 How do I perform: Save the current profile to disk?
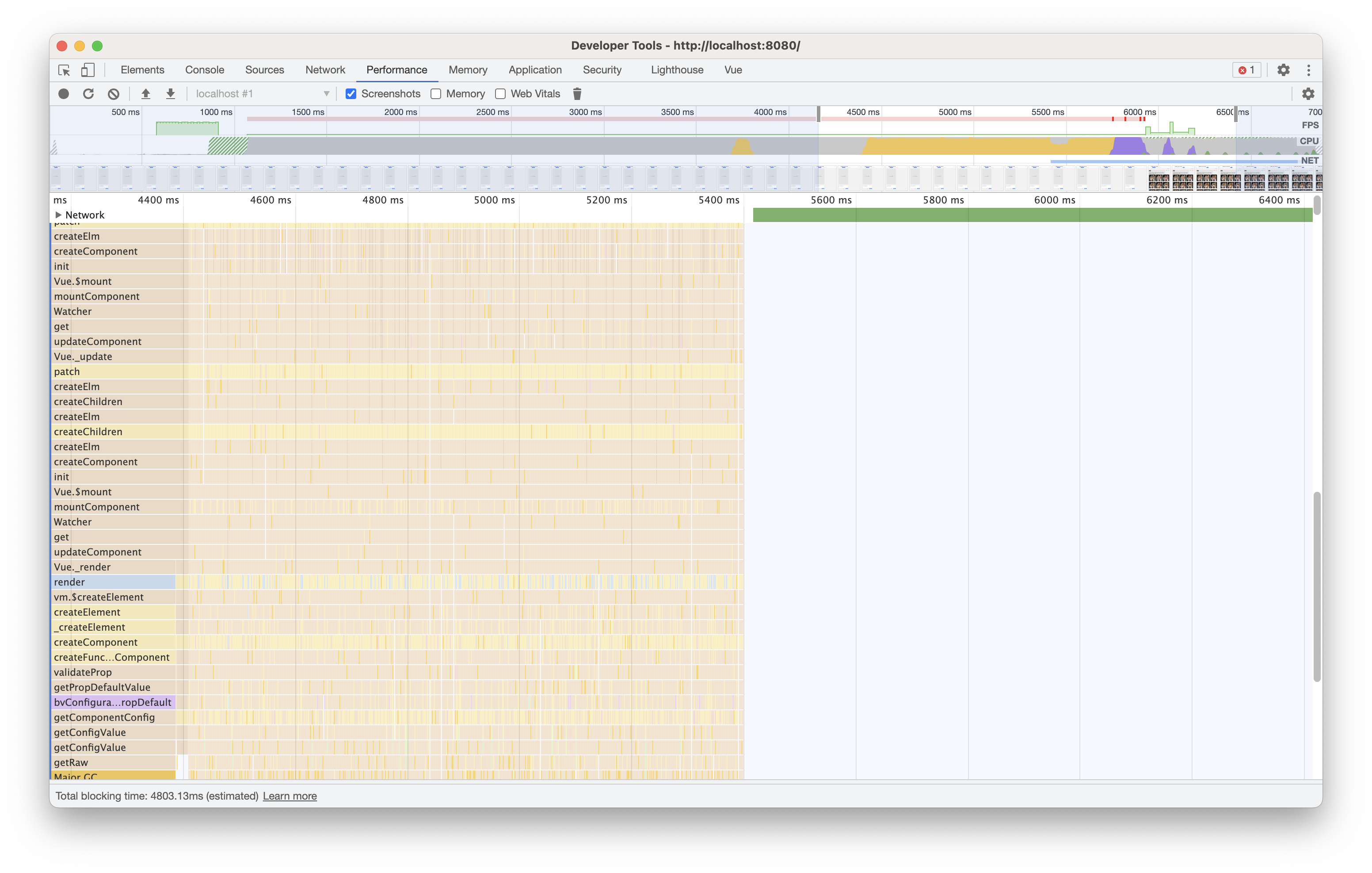pos(170,93)
